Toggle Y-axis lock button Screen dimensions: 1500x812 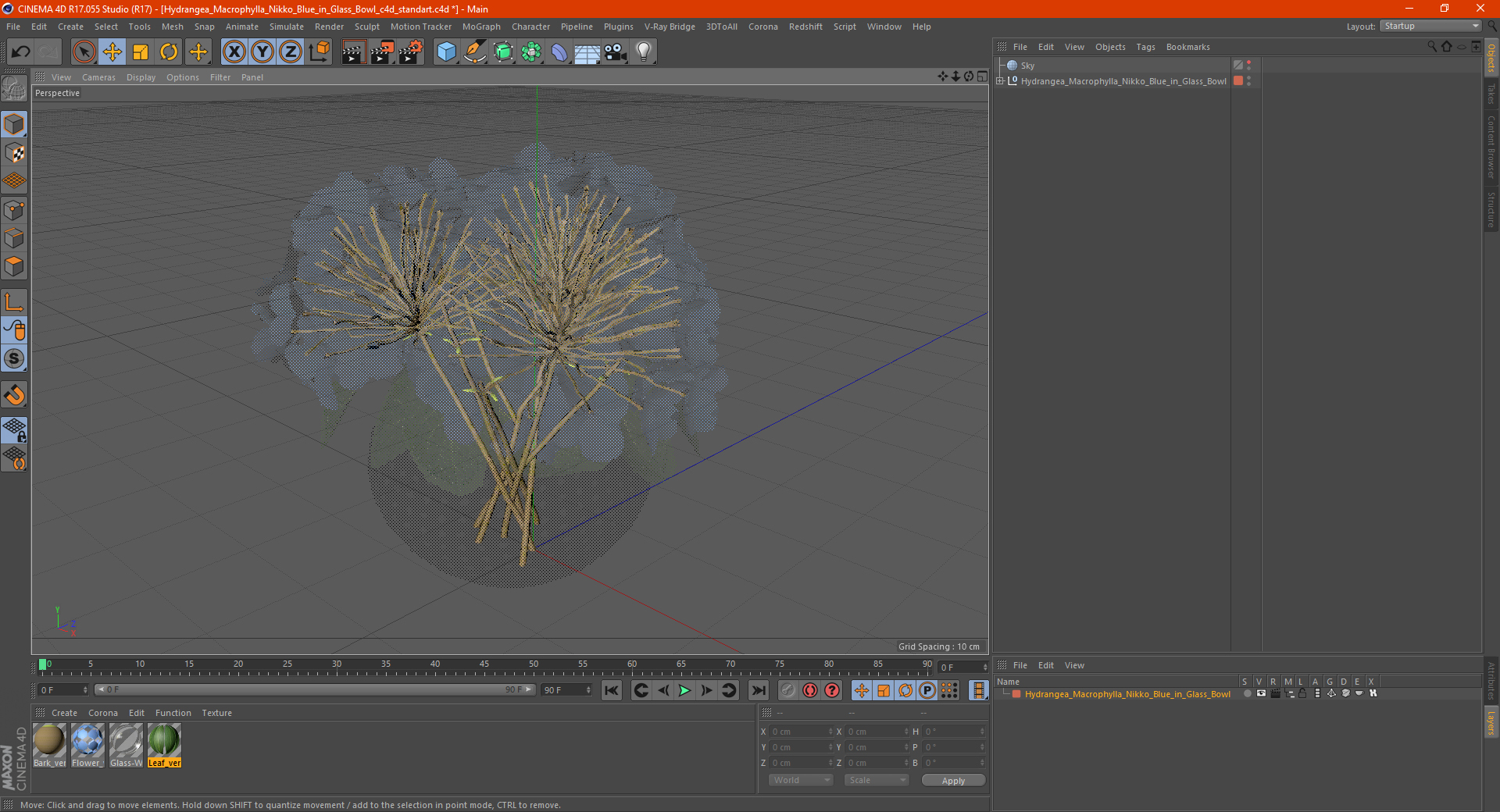click(262, 52)
